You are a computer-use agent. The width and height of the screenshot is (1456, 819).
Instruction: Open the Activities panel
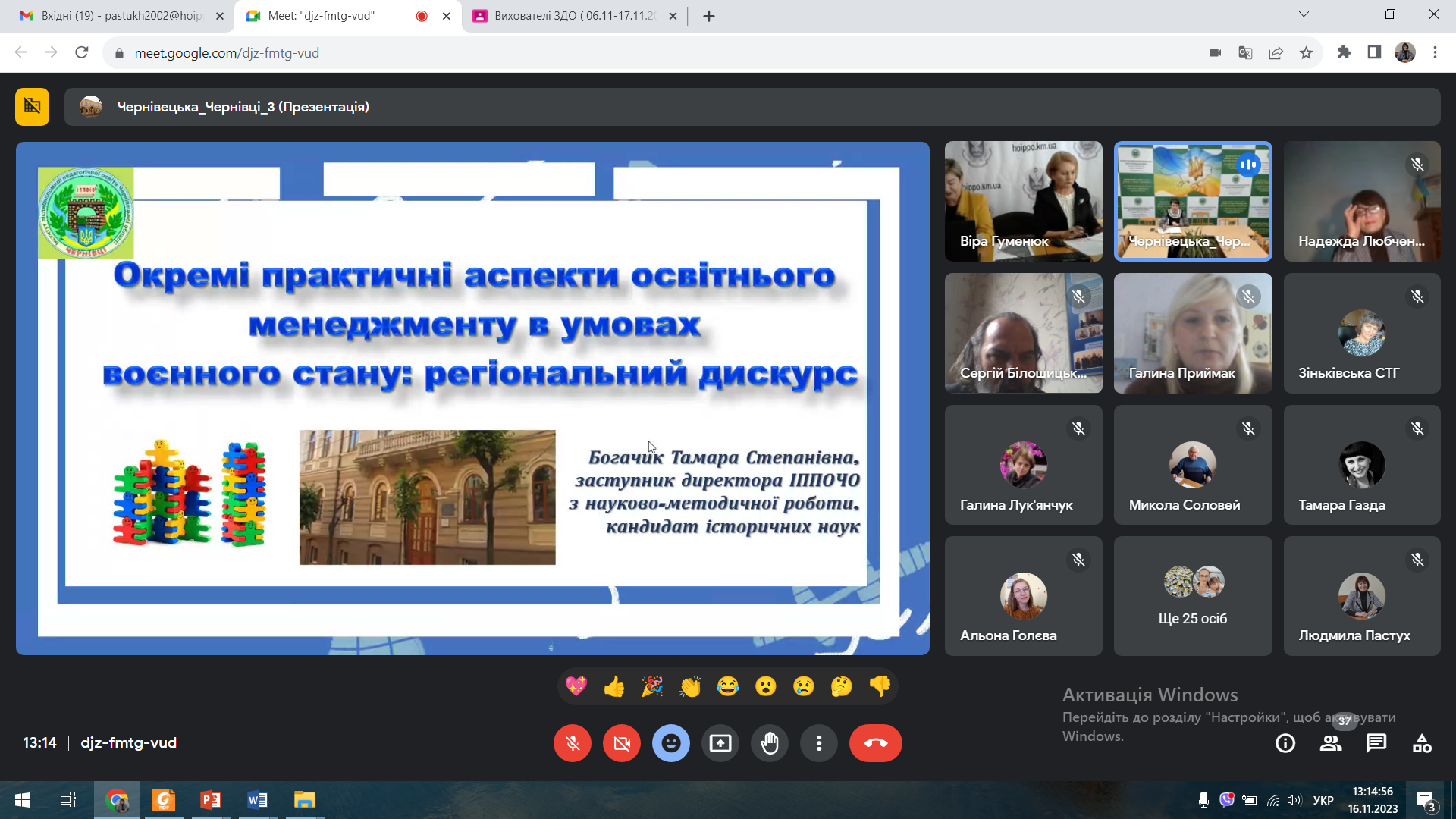pyautogui.click(x=1422, y=743)
